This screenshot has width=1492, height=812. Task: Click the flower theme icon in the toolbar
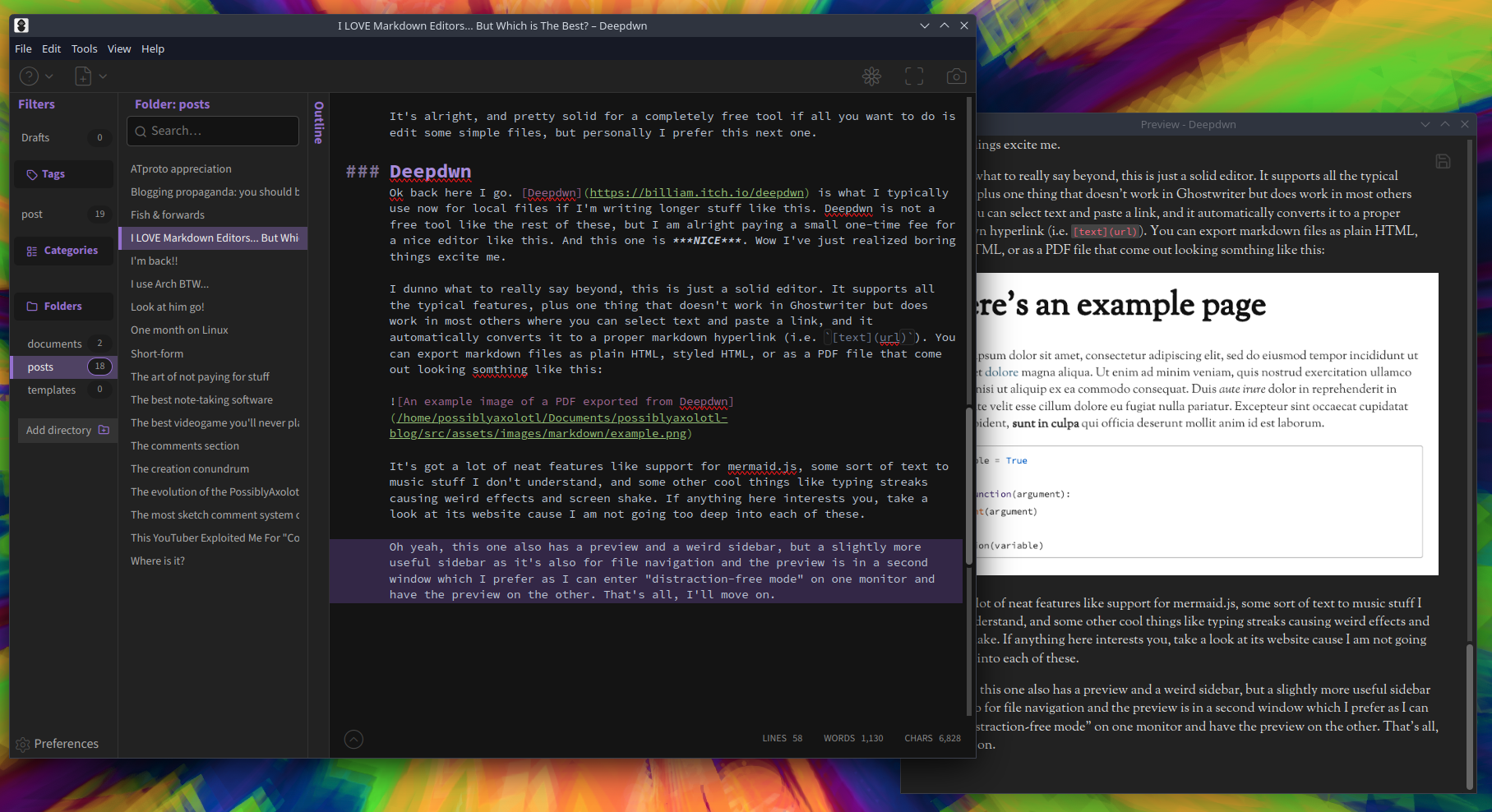point(871,76)
